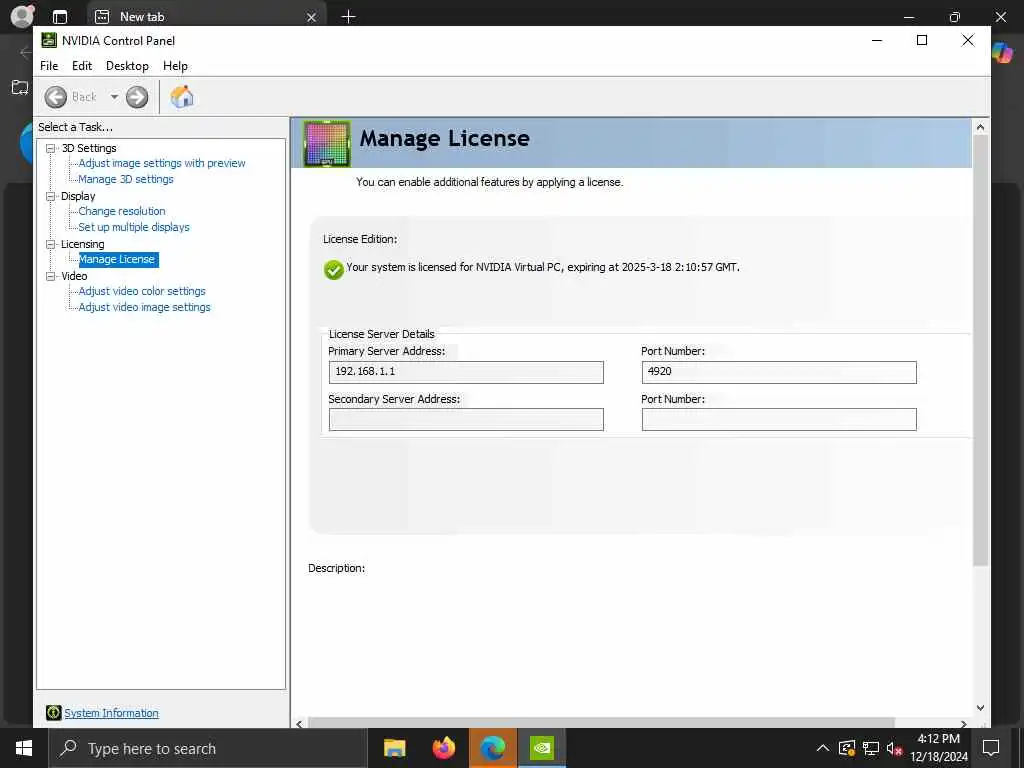The height and width of the screenshot is (768, 1024).
Task: Click the Primary Server Address field
Action: point(466,372)
